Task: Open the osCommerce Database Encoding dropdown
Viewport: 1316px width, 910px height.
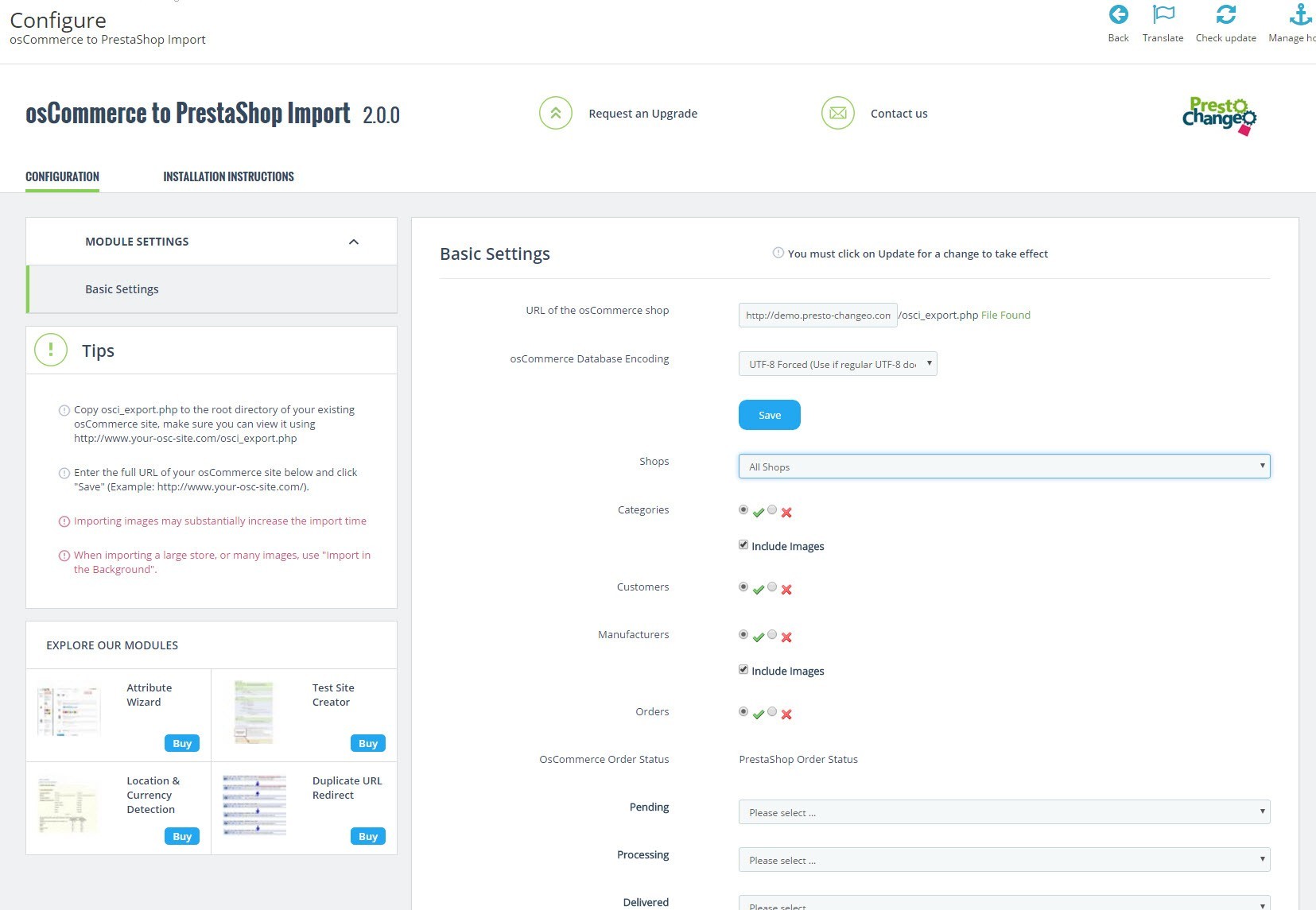Action: click(838, 363)
